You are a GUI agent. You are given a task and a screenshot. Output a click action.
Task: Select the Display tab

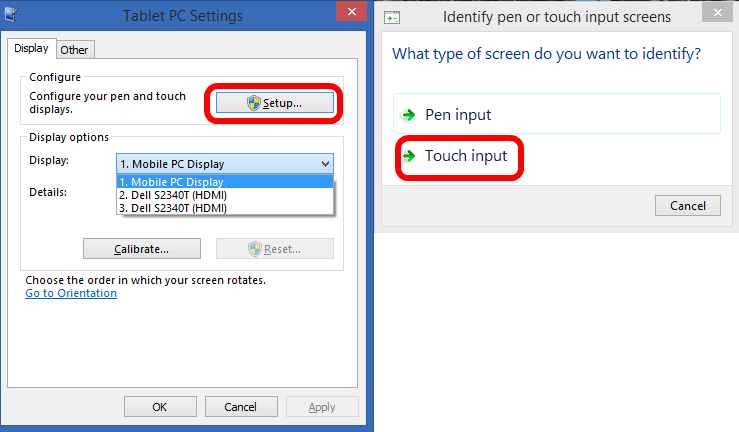[31, 48]
